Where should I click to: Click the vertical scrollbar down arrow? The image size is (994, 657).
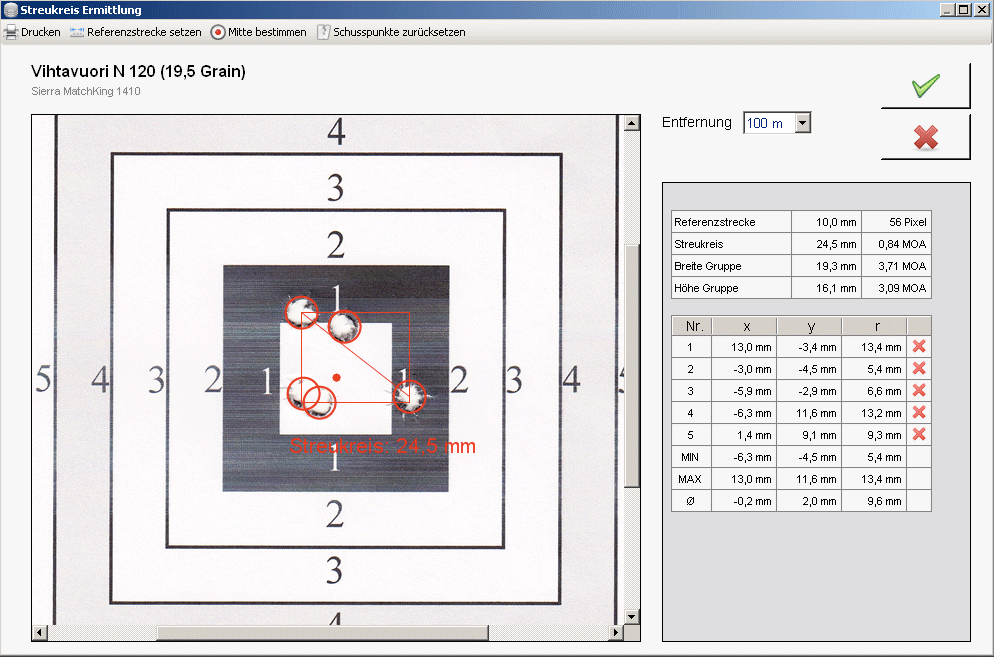[631, 616]
